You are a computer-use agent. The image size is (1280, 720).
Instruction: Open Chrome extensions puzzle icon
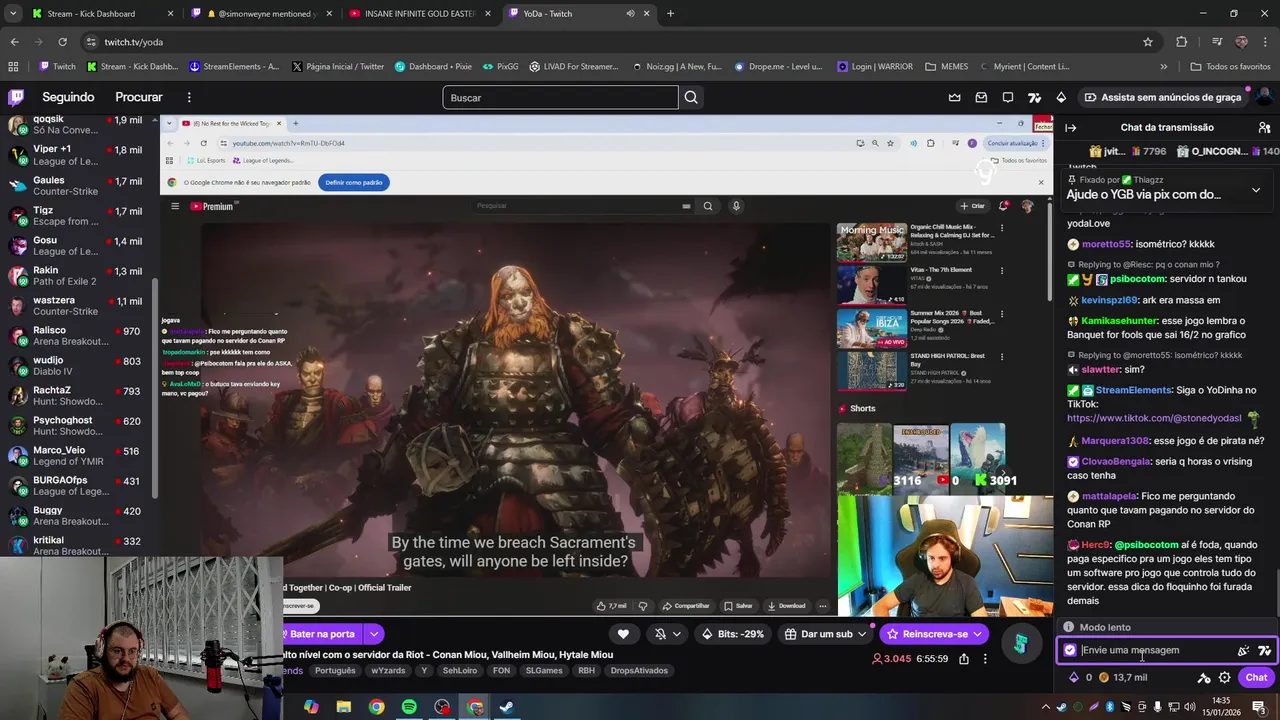coord(1181,41)
